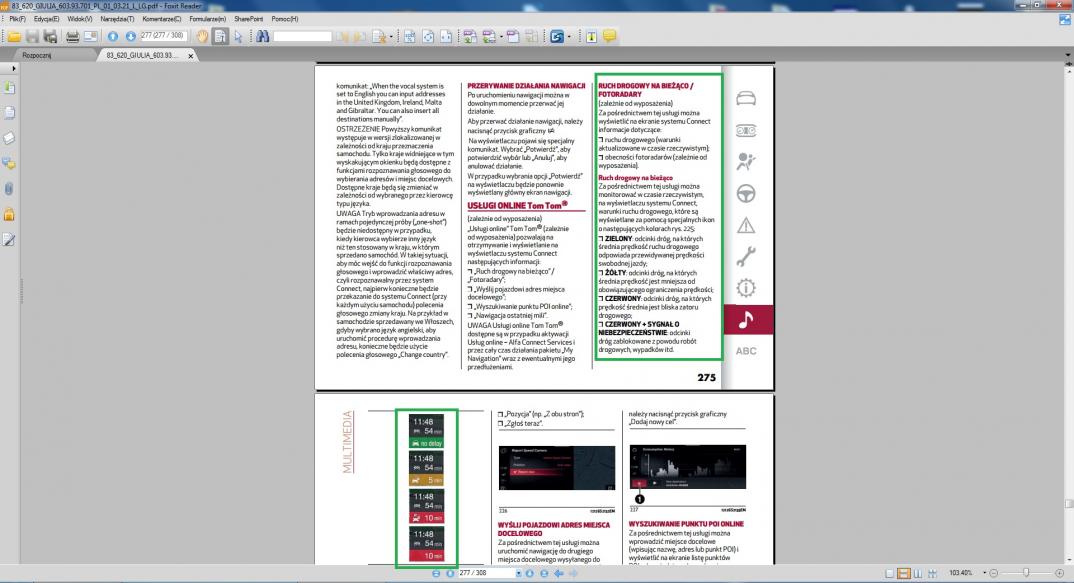Click the music note multimedia section marker

(x=746, y=319)
